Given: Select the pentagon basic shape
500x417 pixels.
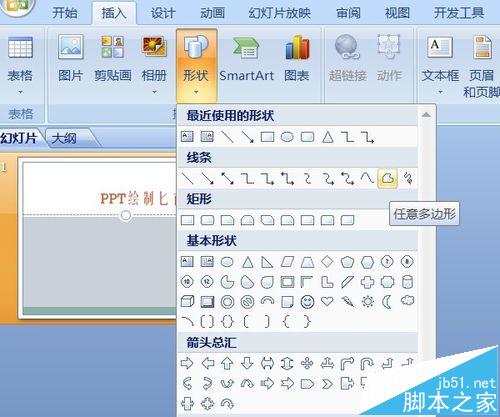Looking at the screenshot, I should [347, 262].
